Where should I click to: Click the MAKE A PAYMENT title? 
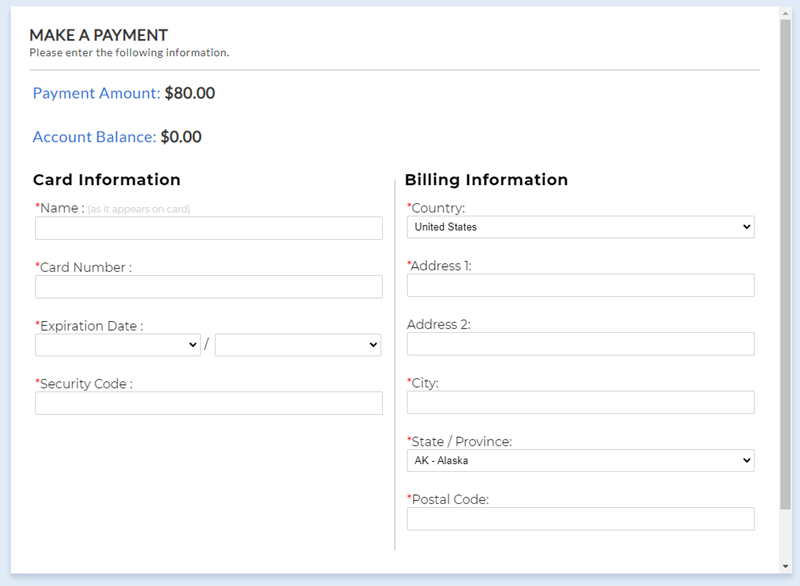98,35
